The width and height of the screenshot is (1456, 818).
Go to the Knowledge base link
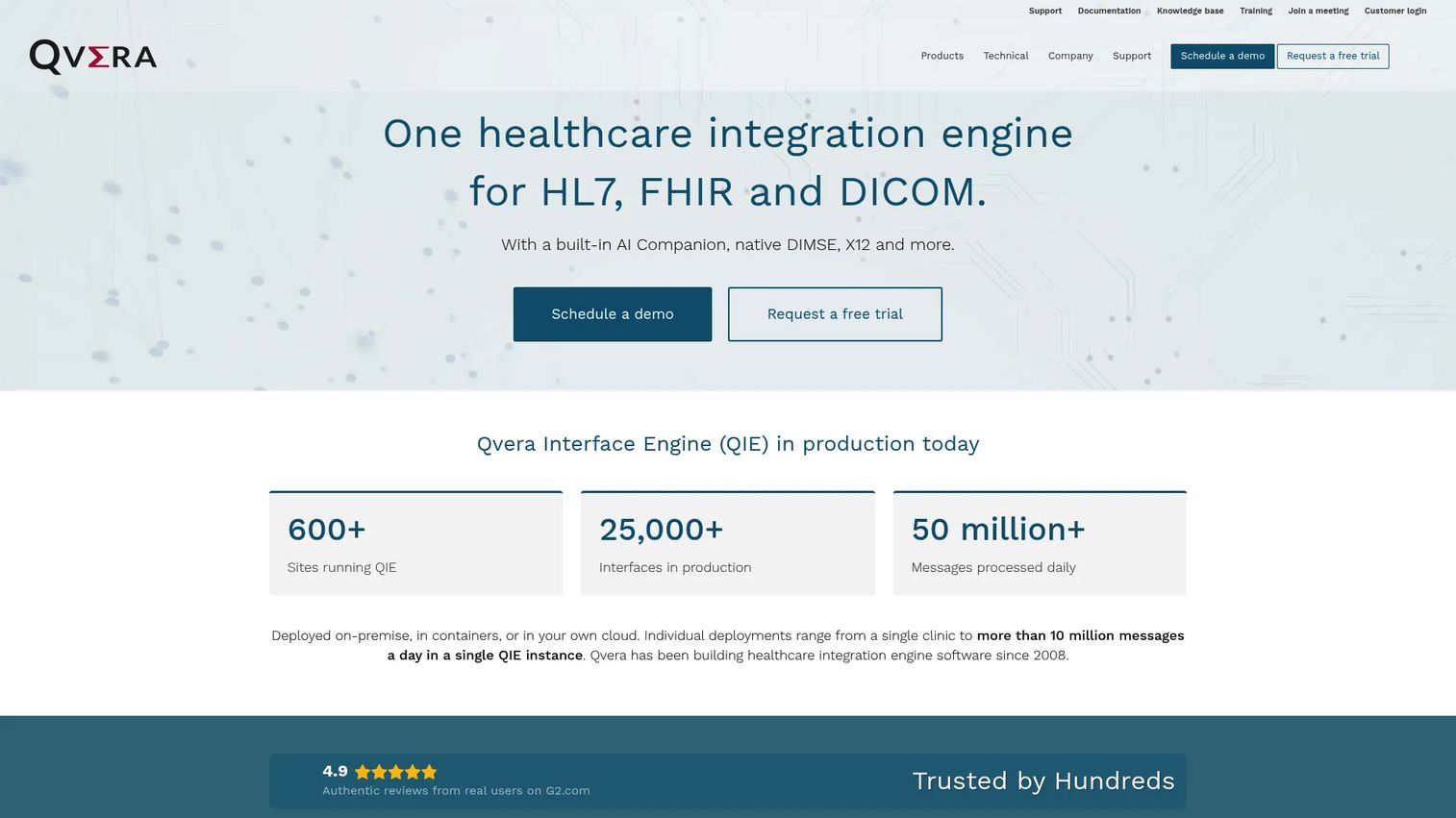tap(1190, 11)
